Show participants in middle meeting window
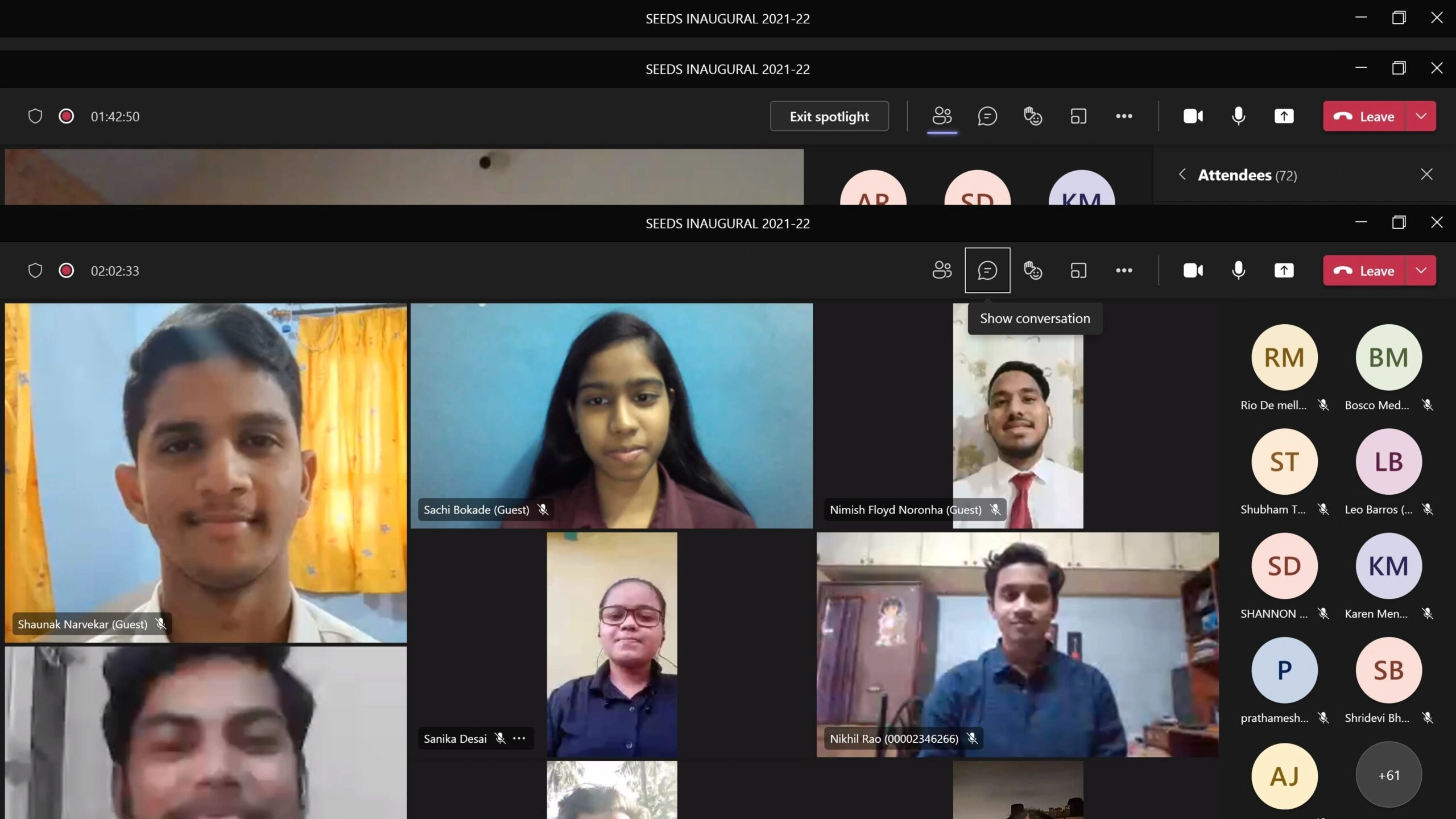1456x819 pixels. click(942, 116)
